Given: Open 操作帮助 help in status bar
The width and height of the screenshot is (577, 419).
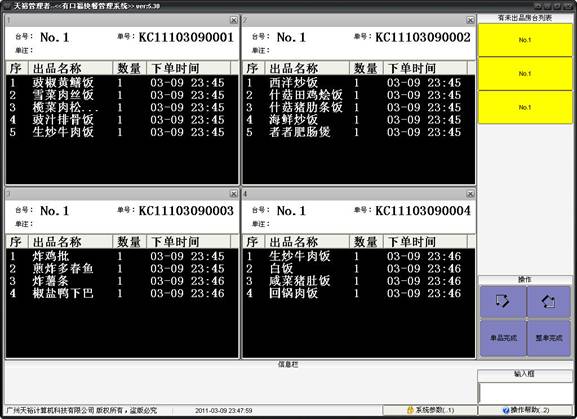Looking at the screenshot, I should 525,410.
